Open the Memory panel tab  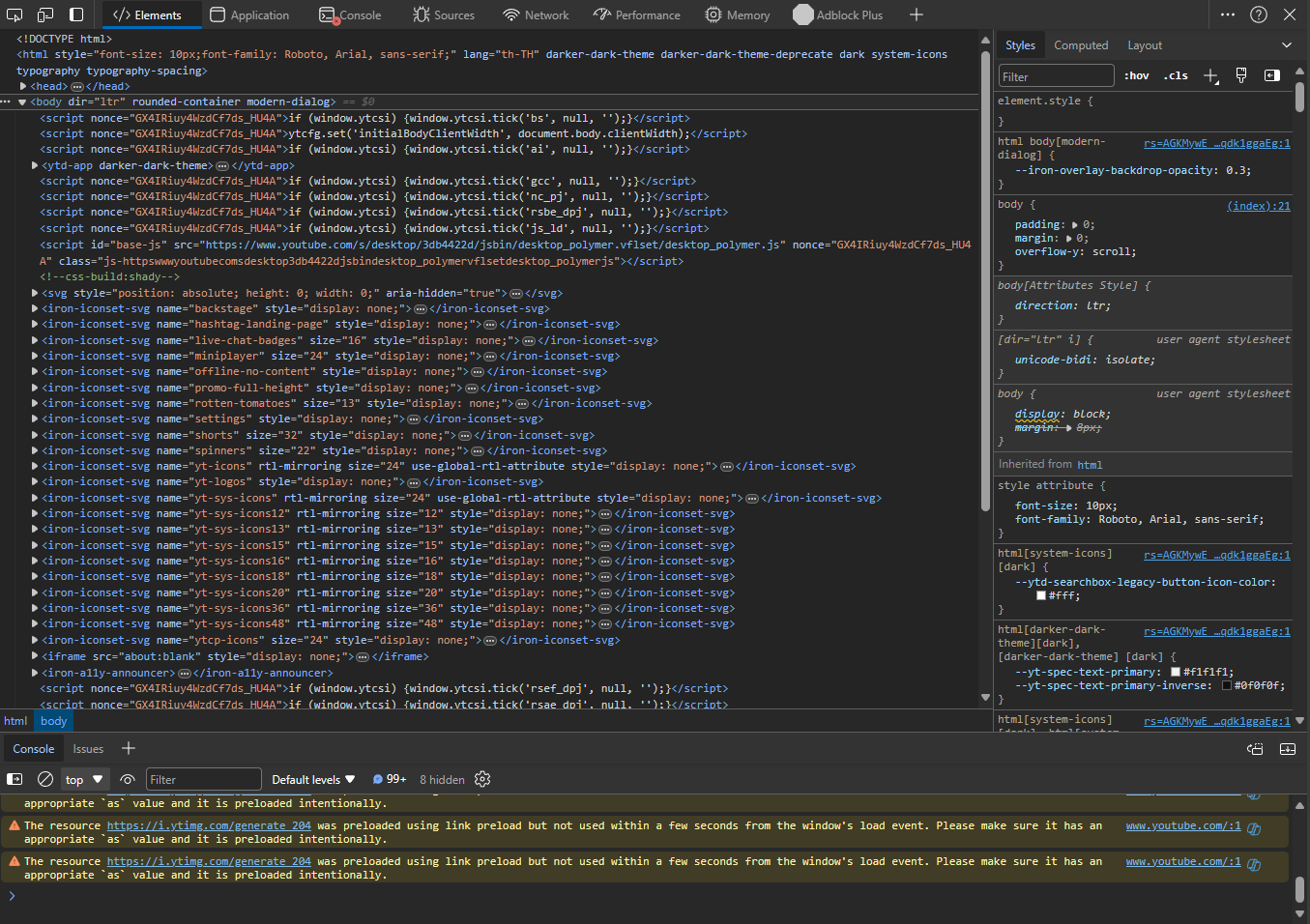click(738, 14)
